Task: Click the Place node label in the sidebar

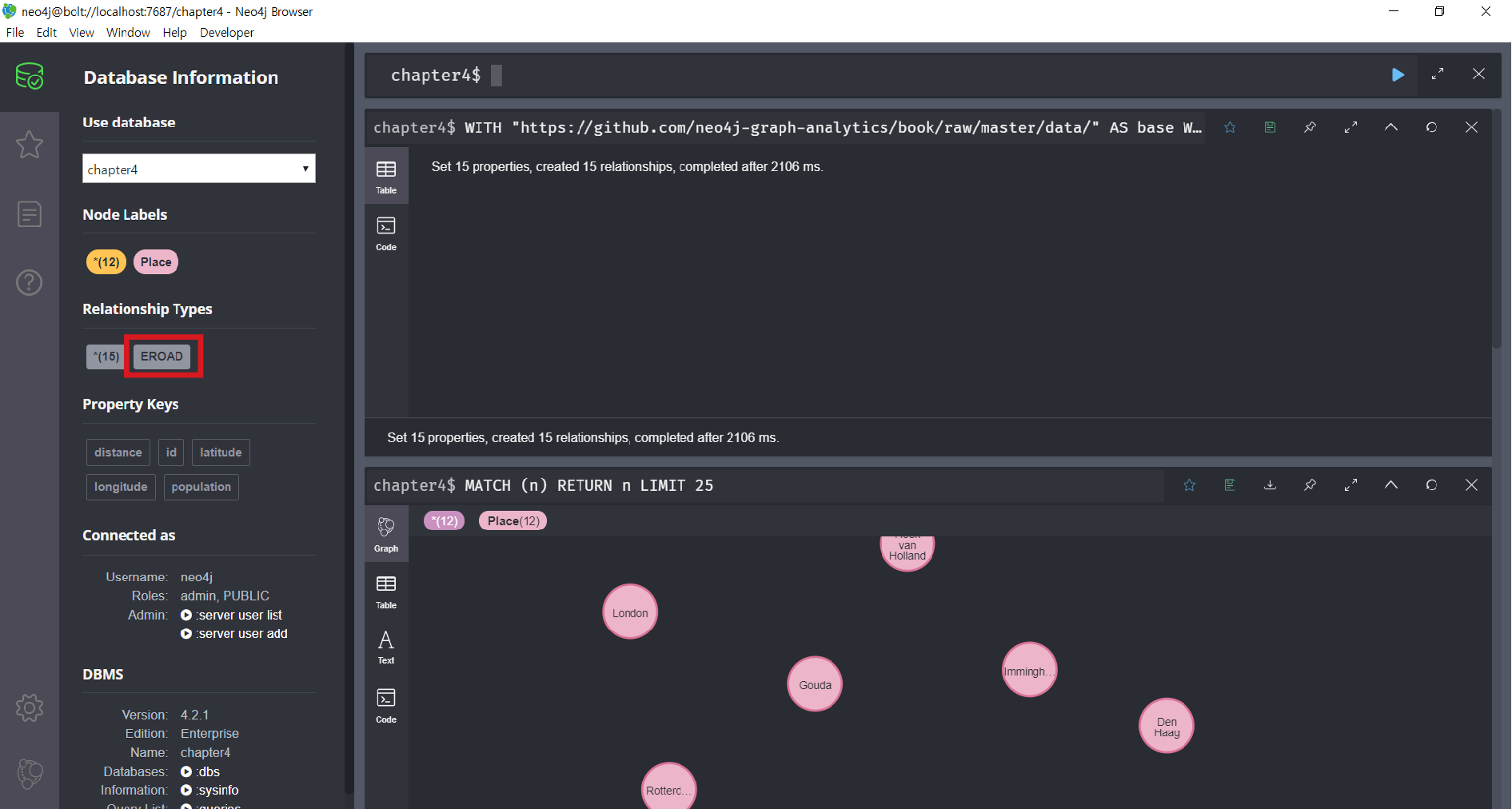Action: click(156, 261)
